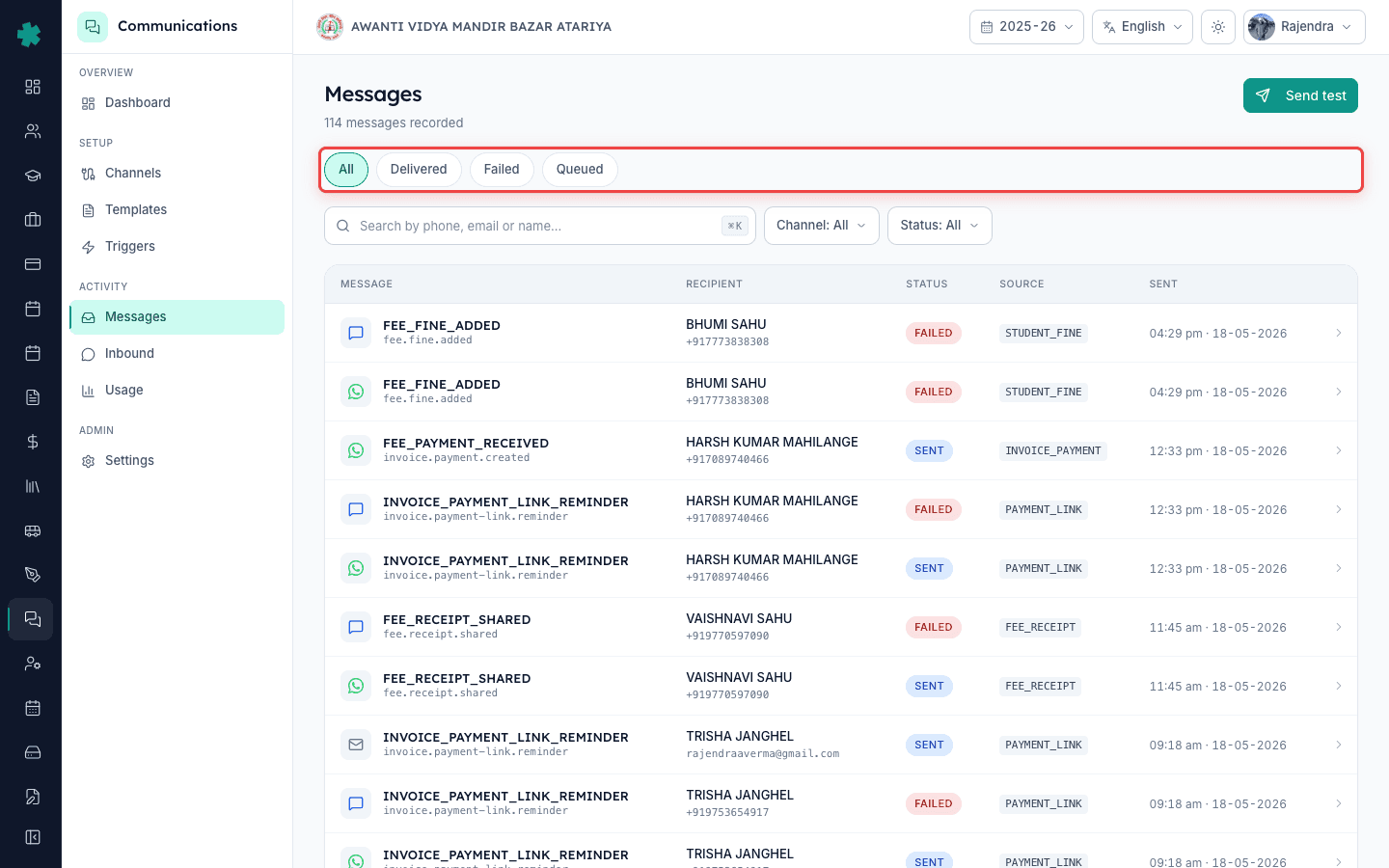This screenshot has height=868, width=1389.
Task: Click the RECIPIENT column header
Action: [x=714, y=285]
